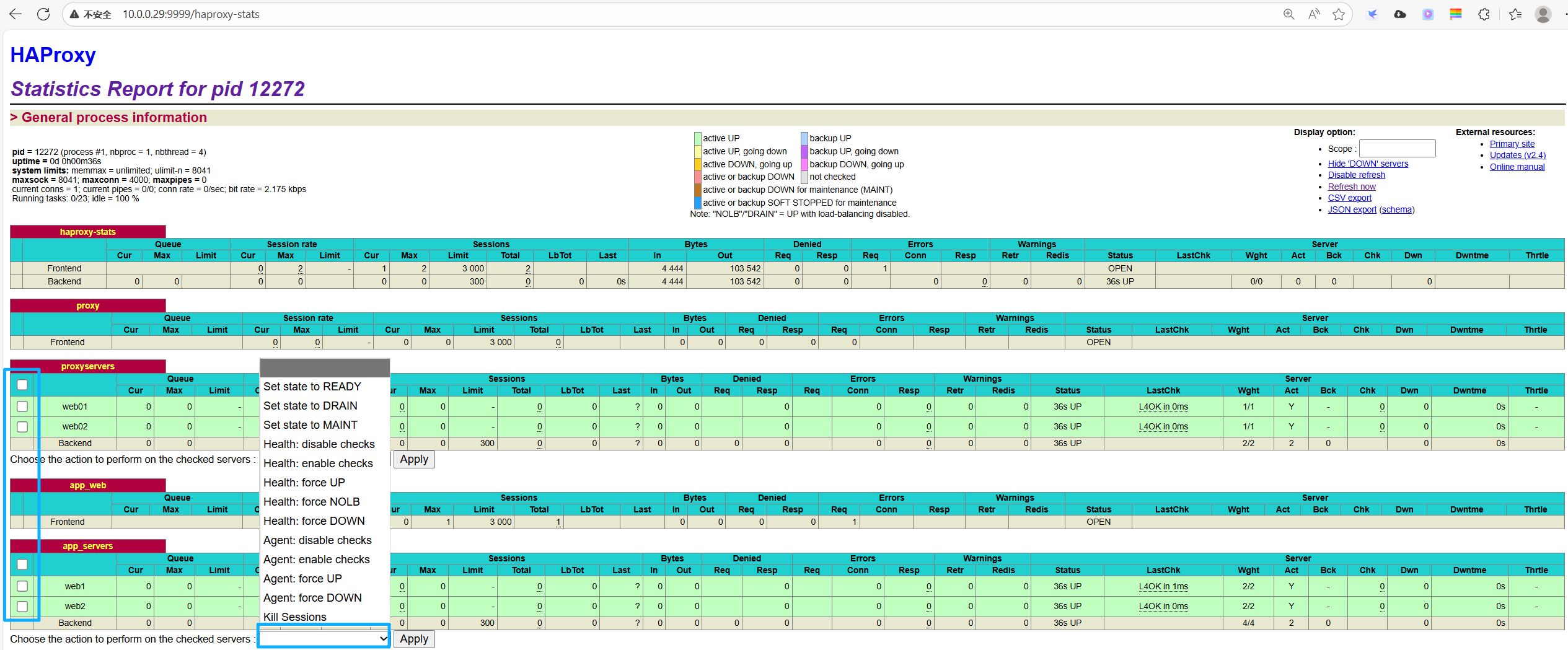The width and height of the screenshot is (1568, 650).
Task: Toggle the proxyservers select-all header checkbox
Action: 22,385
